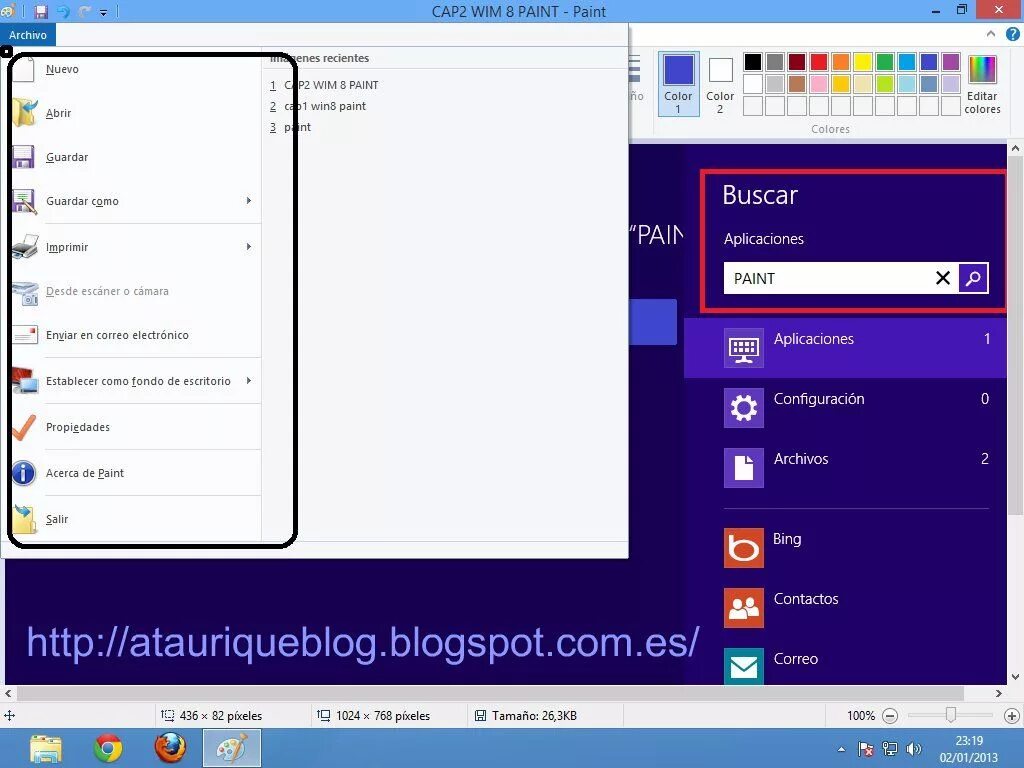
Task: Choose Nuevo from the file menu
Action: (62, 69)
